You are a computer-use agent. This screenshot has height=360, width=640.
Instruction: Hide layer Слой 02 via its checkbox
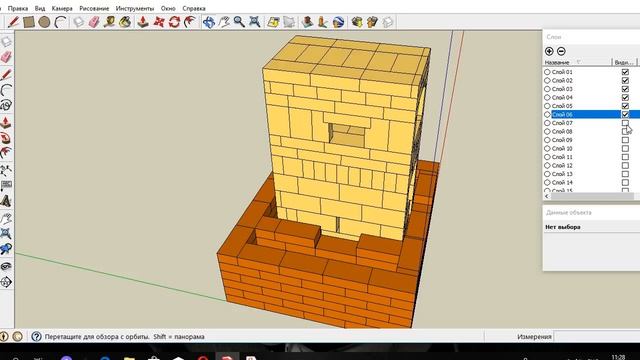coord(625,80)
